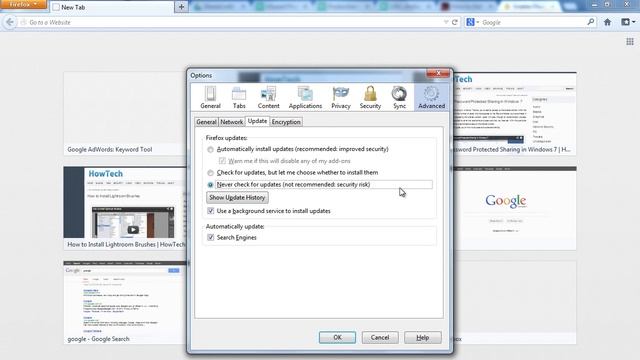Click the home page icon
The width and height of the screenshot is (640, 360).
607,22
